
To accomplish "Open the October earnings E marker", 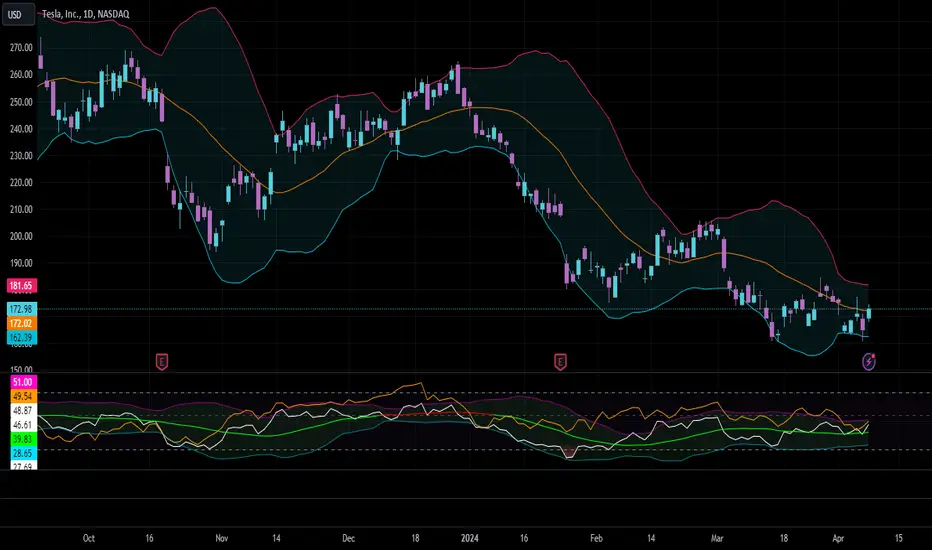I will tap(162, 361).
